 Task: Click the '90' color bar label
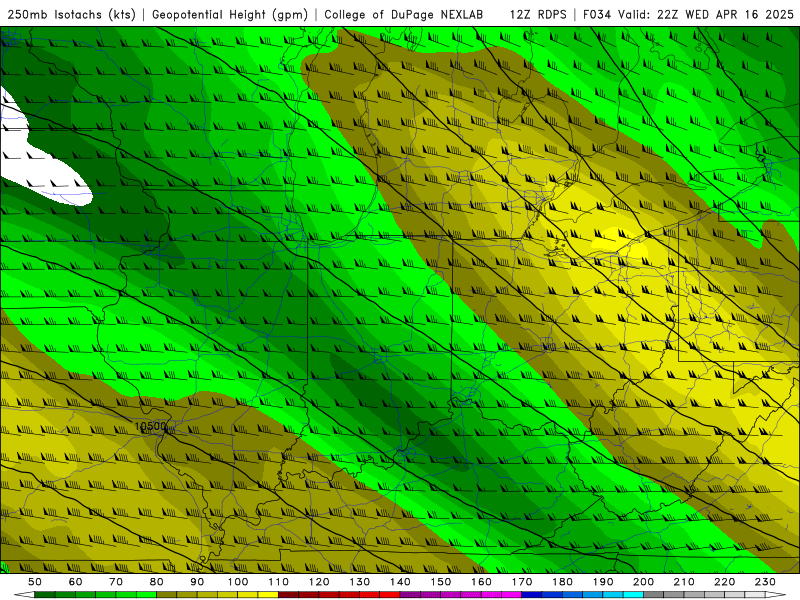(197, 582)
